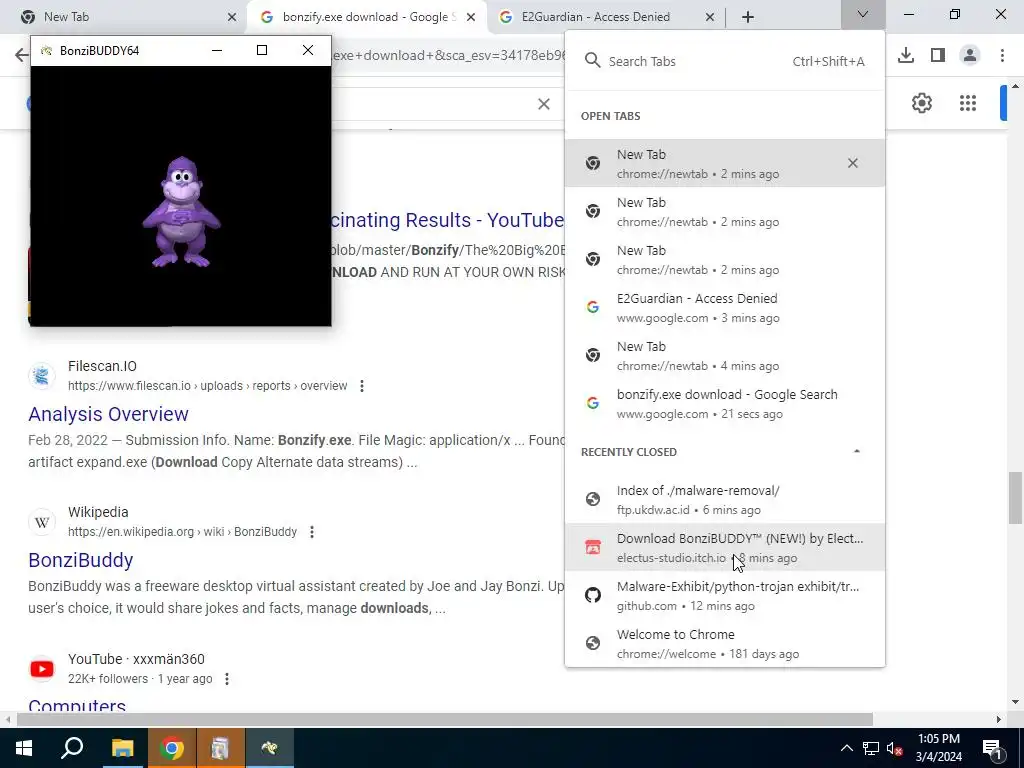1024x768 pixels.
Task: Click the Search Tabs input field
Action: tap(725, 61)
